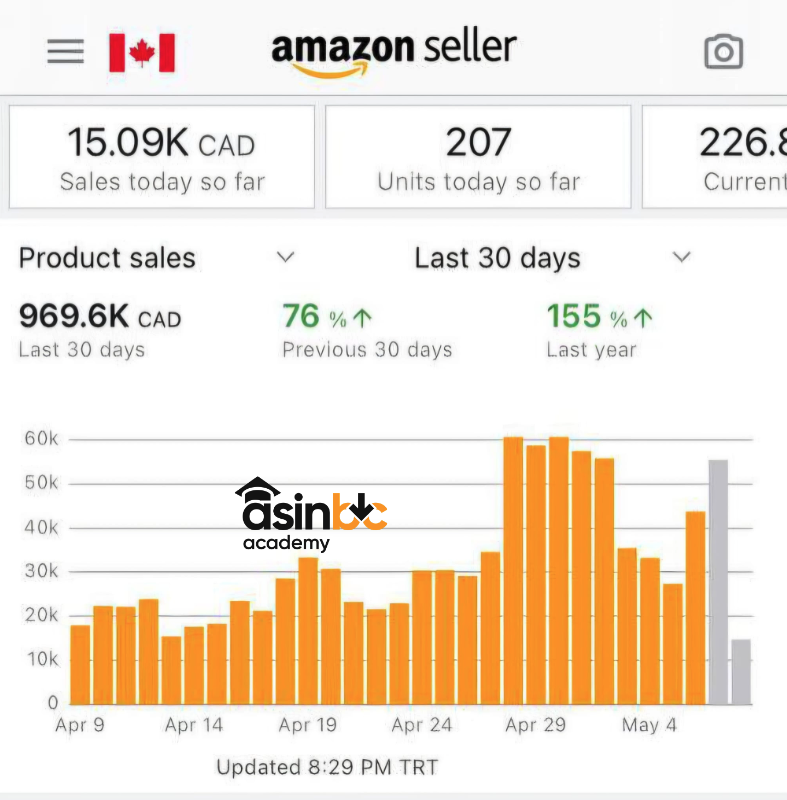Select the first bar for Apr 9
Viewport: 787px width, 800px height.
tap(80, 663)
